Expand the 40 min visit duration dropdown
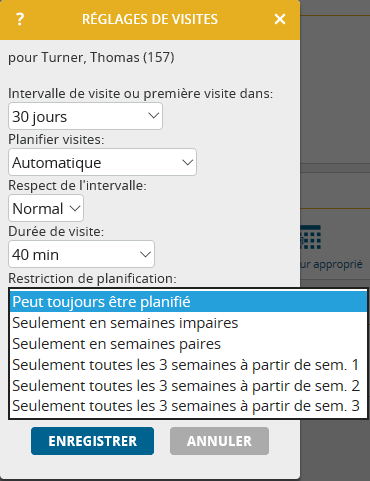Screen dimensions: 370x481 81,254
